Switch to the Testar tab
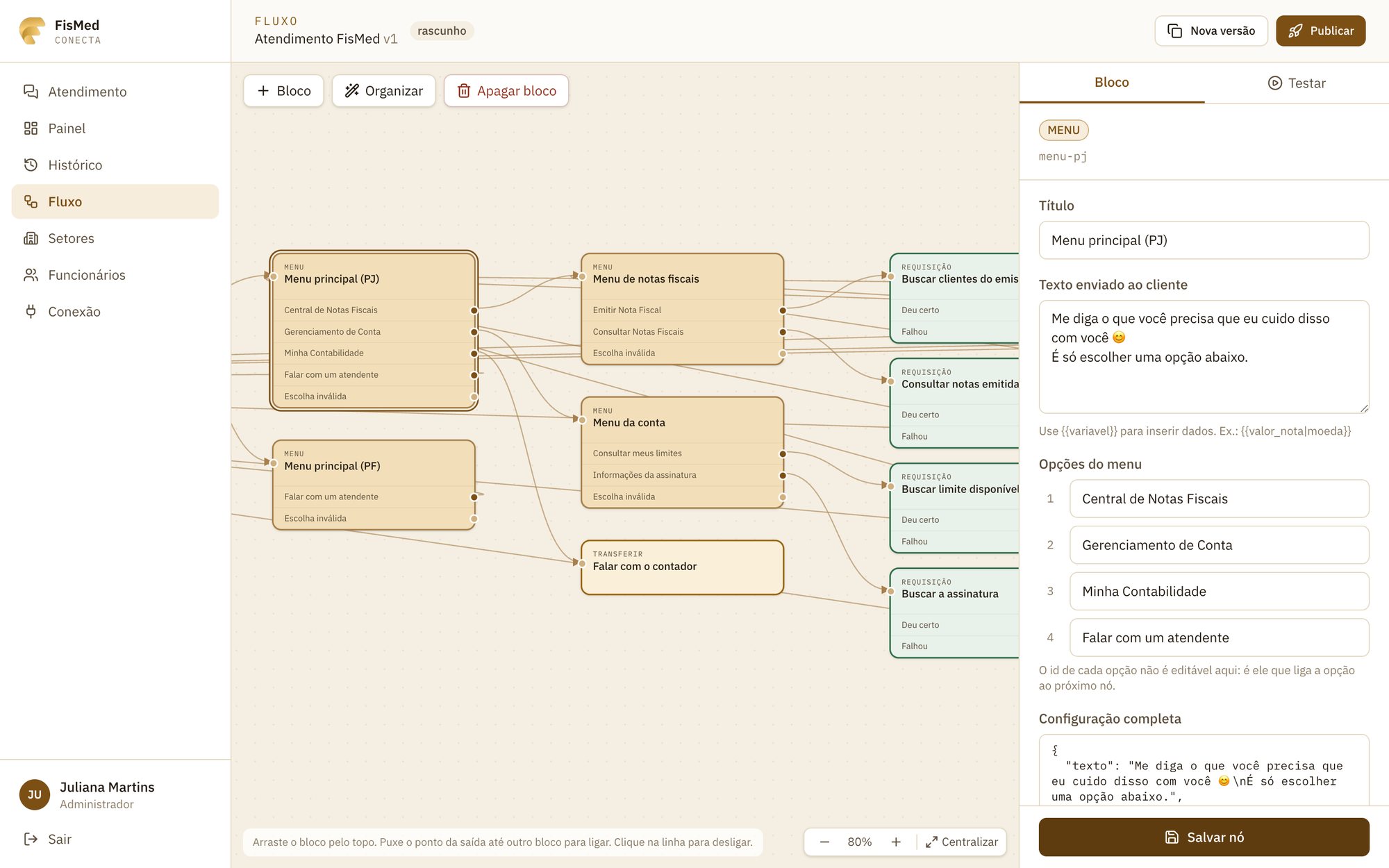Viewport: 1389px width, 868px height. (x=1297, y=83)
